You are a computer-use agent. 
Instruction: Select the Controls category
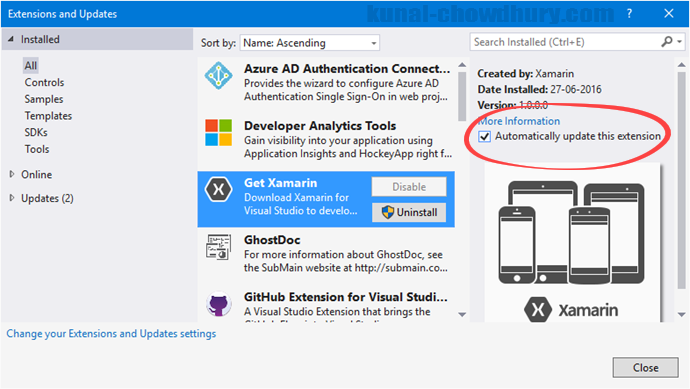pyautogui.click(x=44, y=82)
